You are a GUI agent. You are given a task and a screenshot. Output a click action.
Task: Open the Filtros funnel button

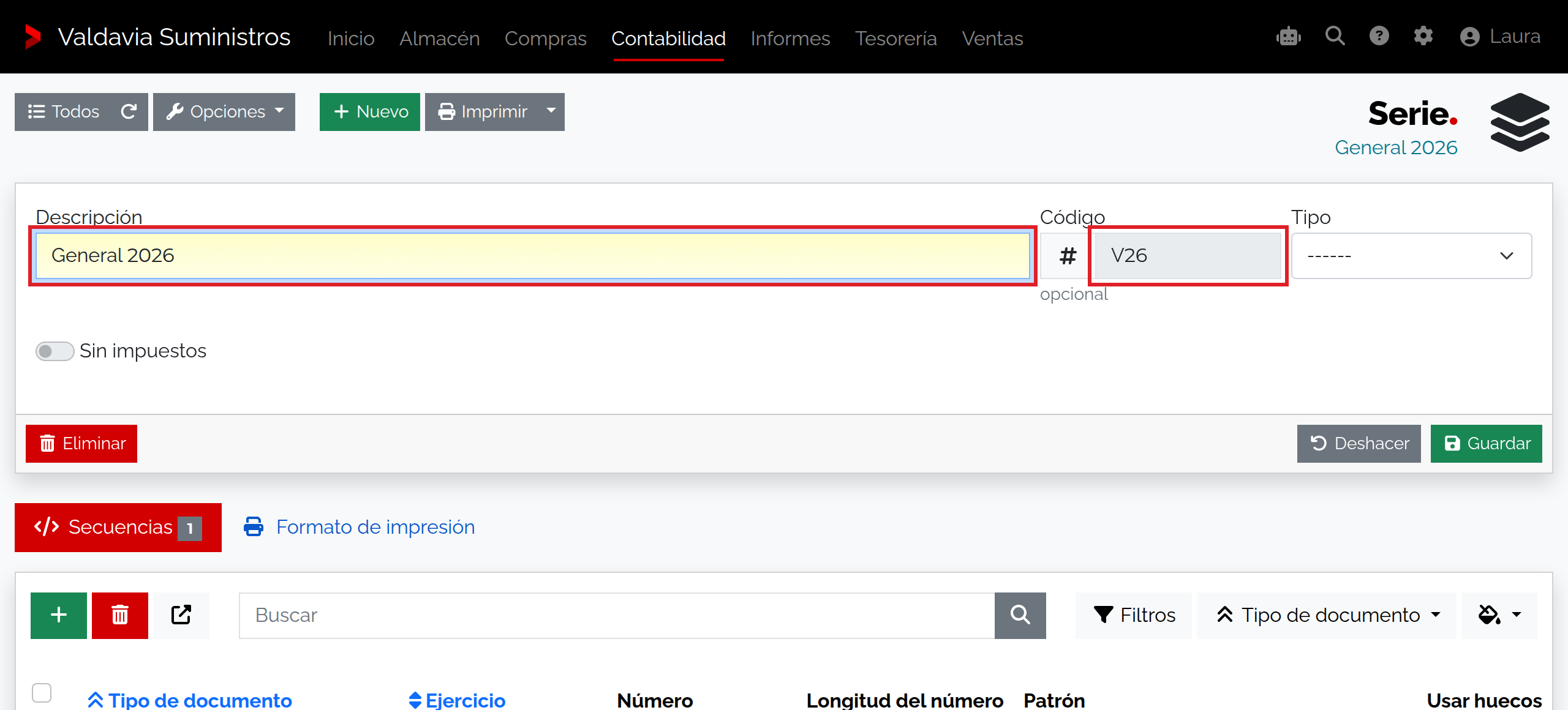(1134, 615)
